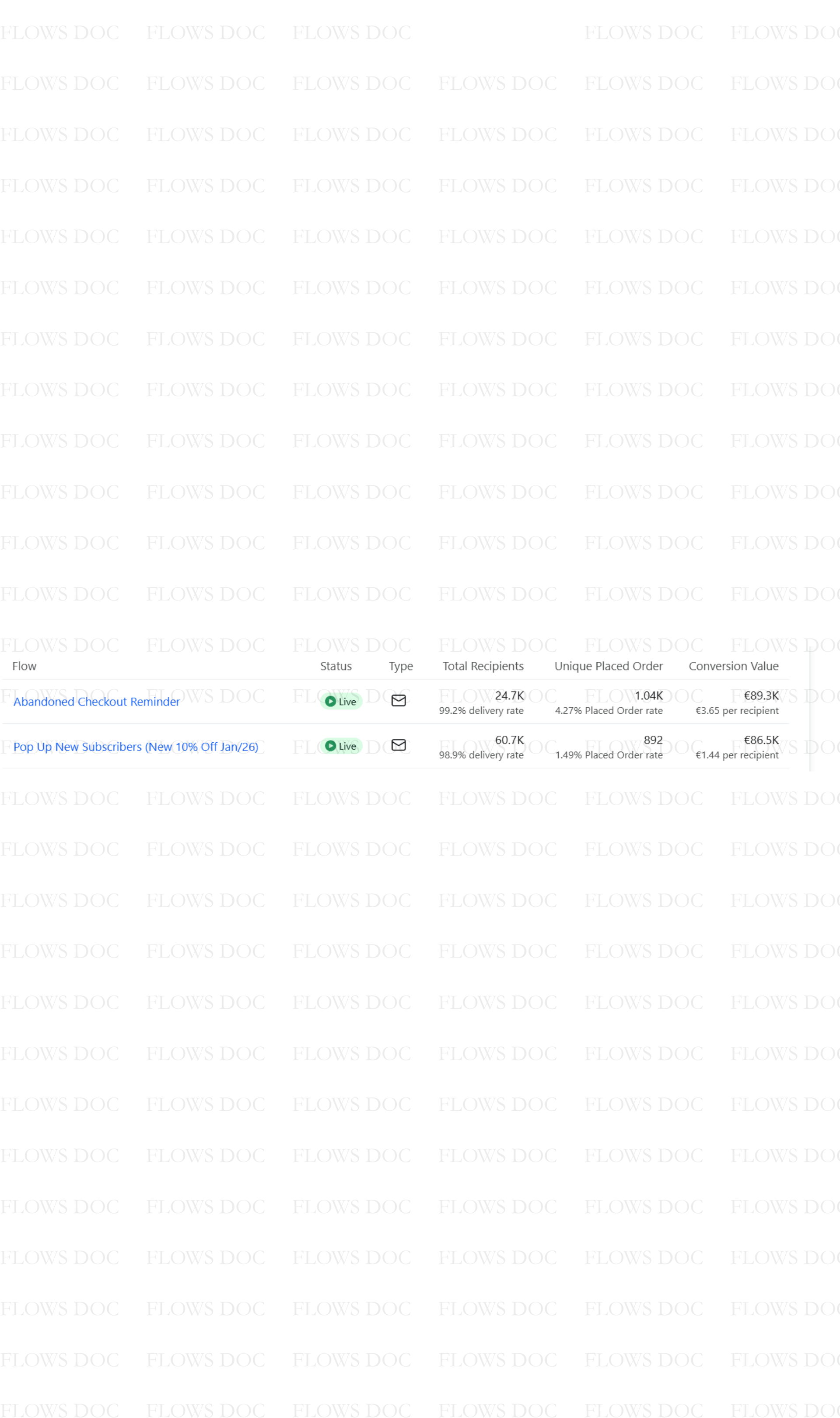The height and width of the screenshot is (1418, 840).
Task: Open Pop Up New Subscribers flow link
Action: [136, 747]
